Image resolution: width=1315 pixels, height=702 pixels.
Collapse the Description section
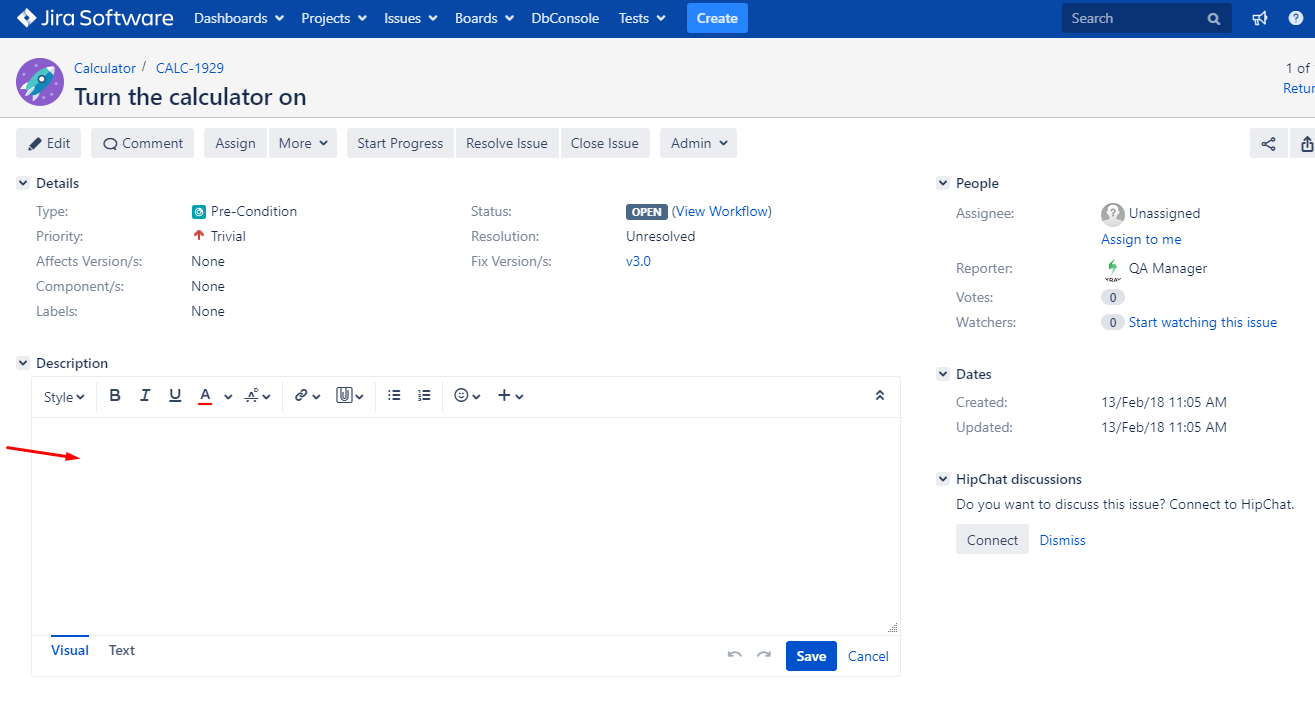(23, 363)
